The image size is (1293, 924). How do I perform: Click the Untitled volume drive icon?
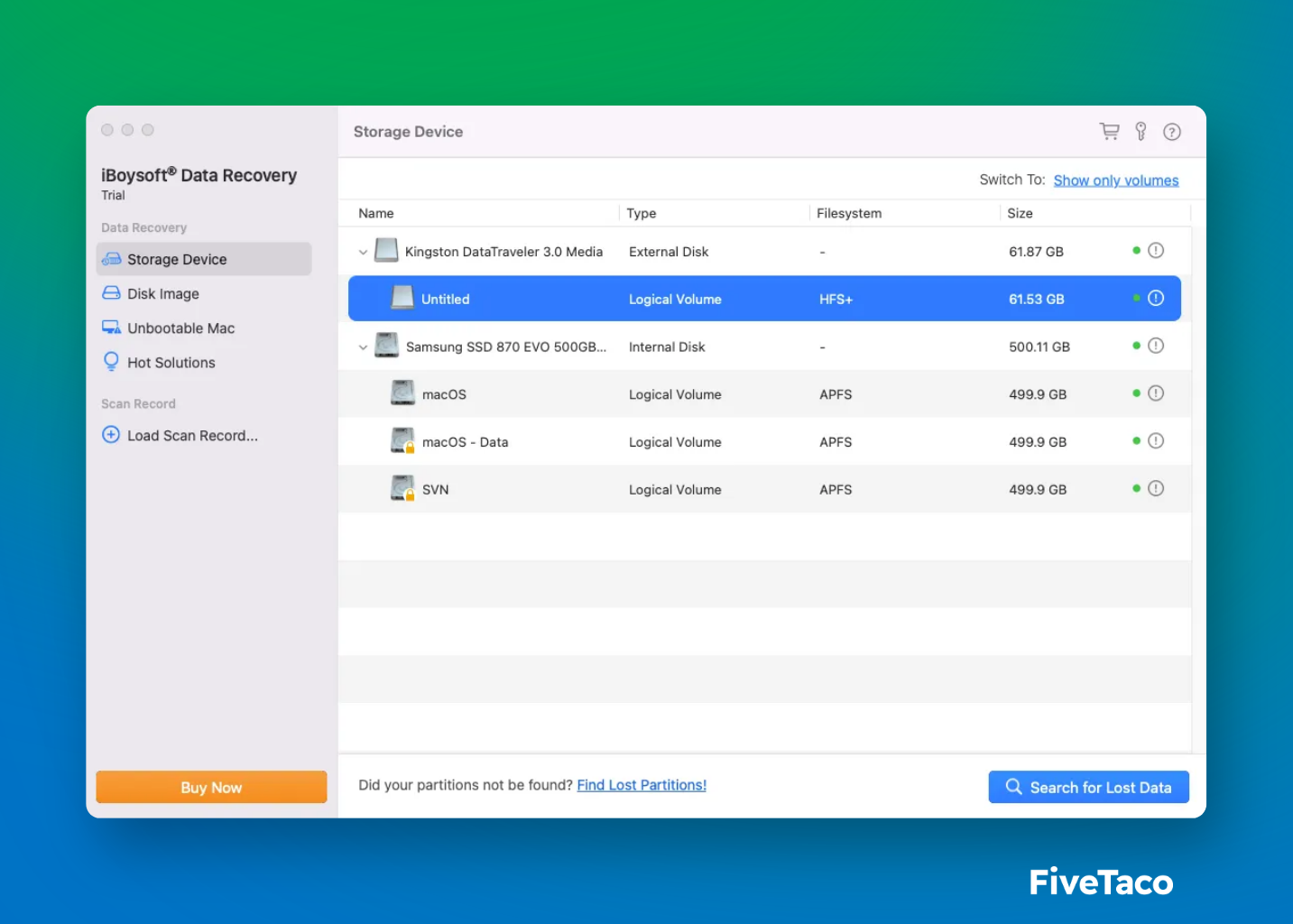403,297
